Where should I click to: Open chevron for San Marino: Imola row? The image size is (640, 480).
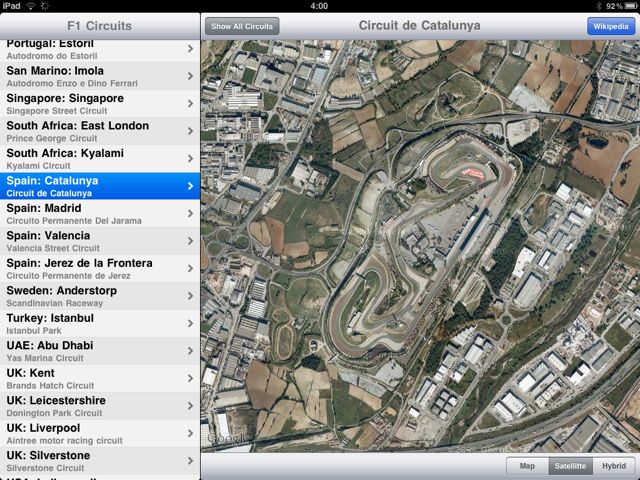(190, 76)
